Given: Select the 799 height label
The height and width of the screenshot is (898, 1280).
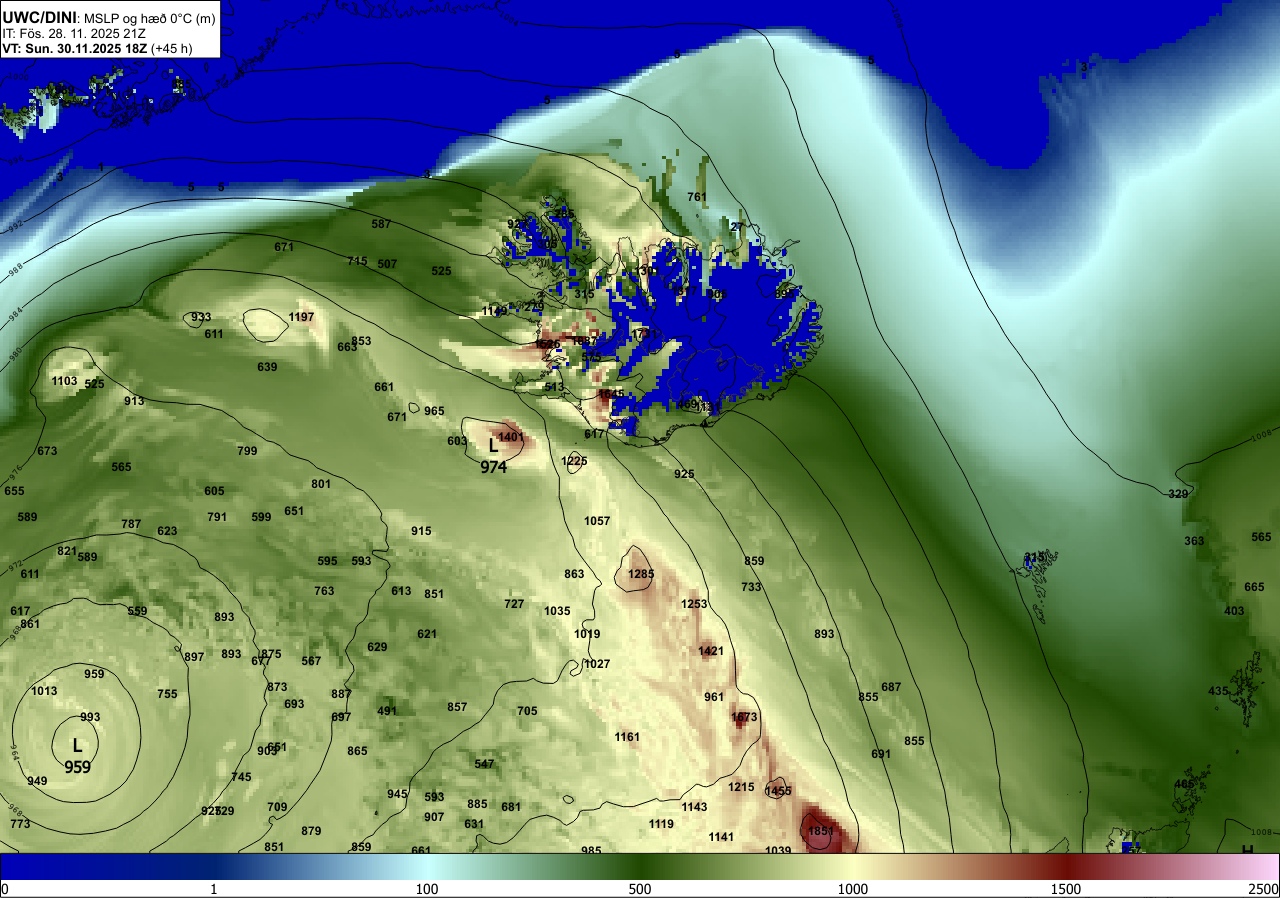Looking at the screenshot, I should click(x=247, y=451).
